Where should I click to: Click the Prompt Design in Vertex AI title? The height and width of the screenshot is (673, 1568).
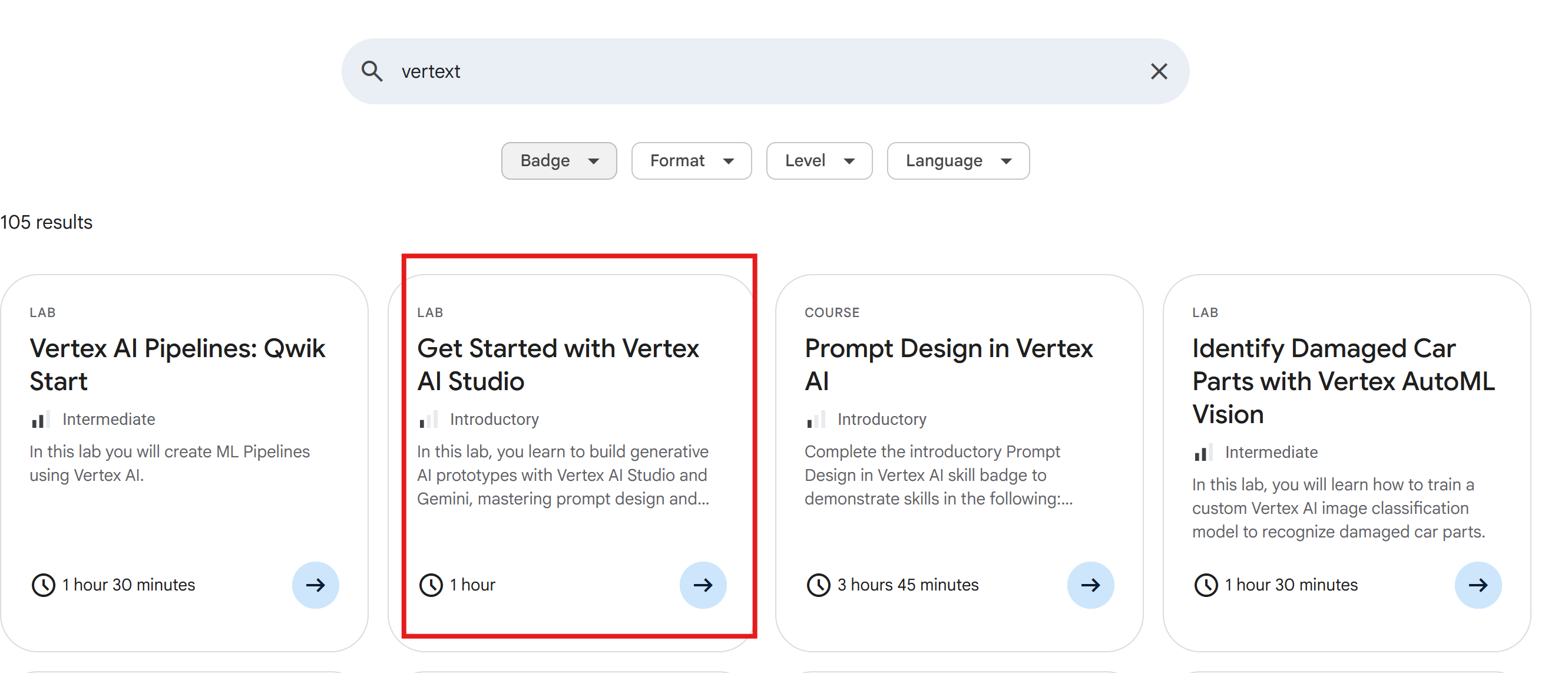click(948, 364)
